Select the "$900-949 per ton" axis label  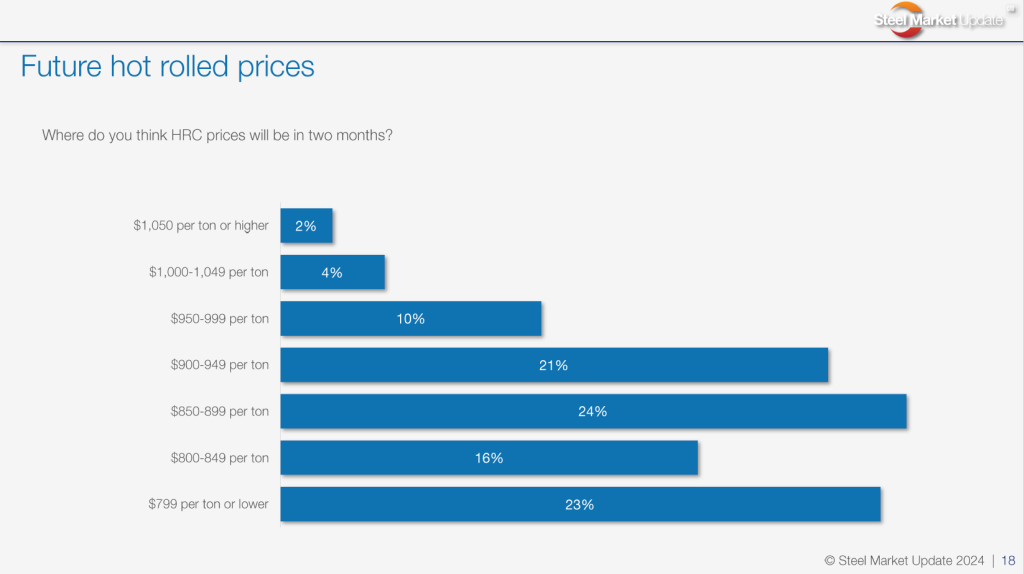coord(220,365)
